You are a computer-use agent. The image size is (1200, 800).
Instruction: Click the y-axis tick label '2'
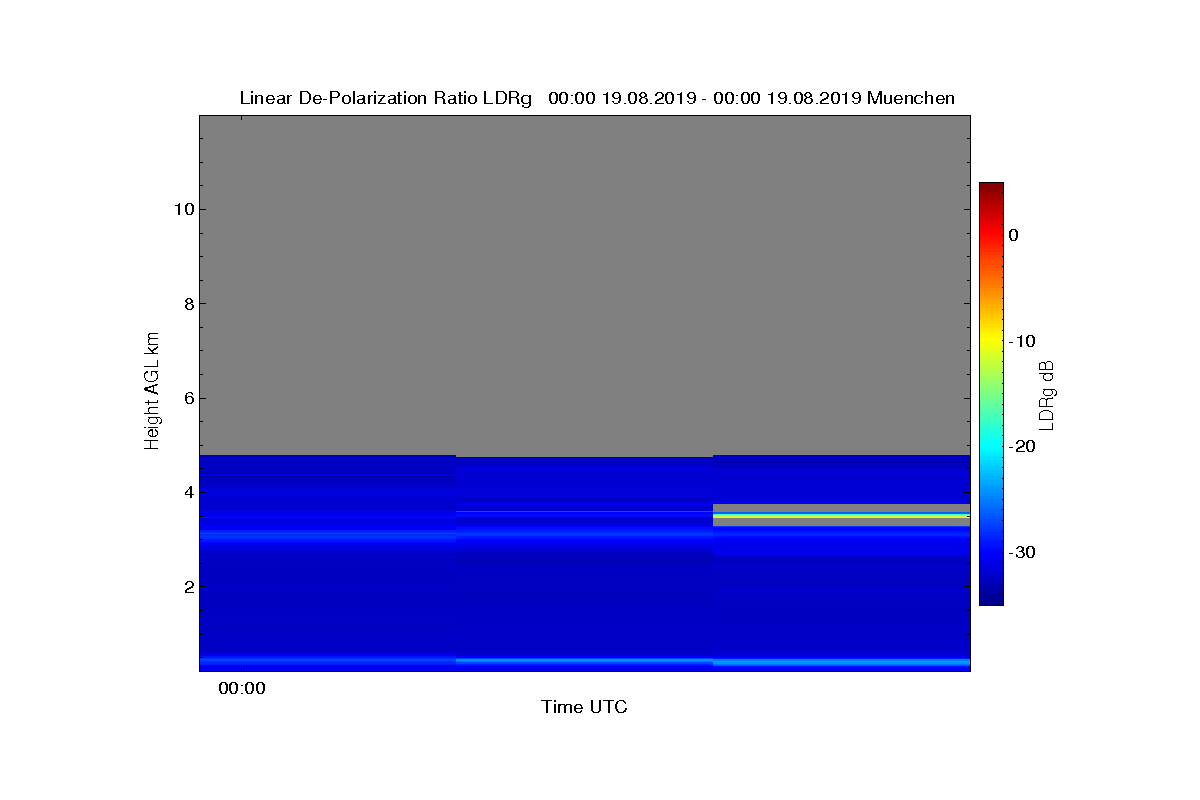point(187,586)
